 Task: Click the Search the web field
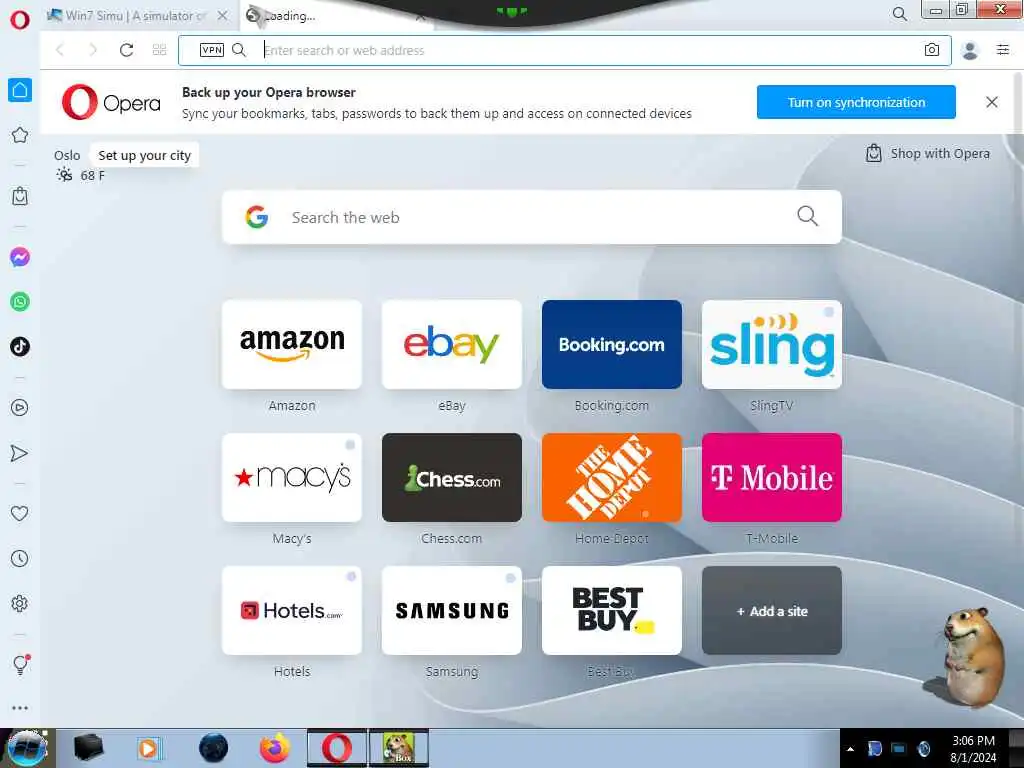(532, 217)
